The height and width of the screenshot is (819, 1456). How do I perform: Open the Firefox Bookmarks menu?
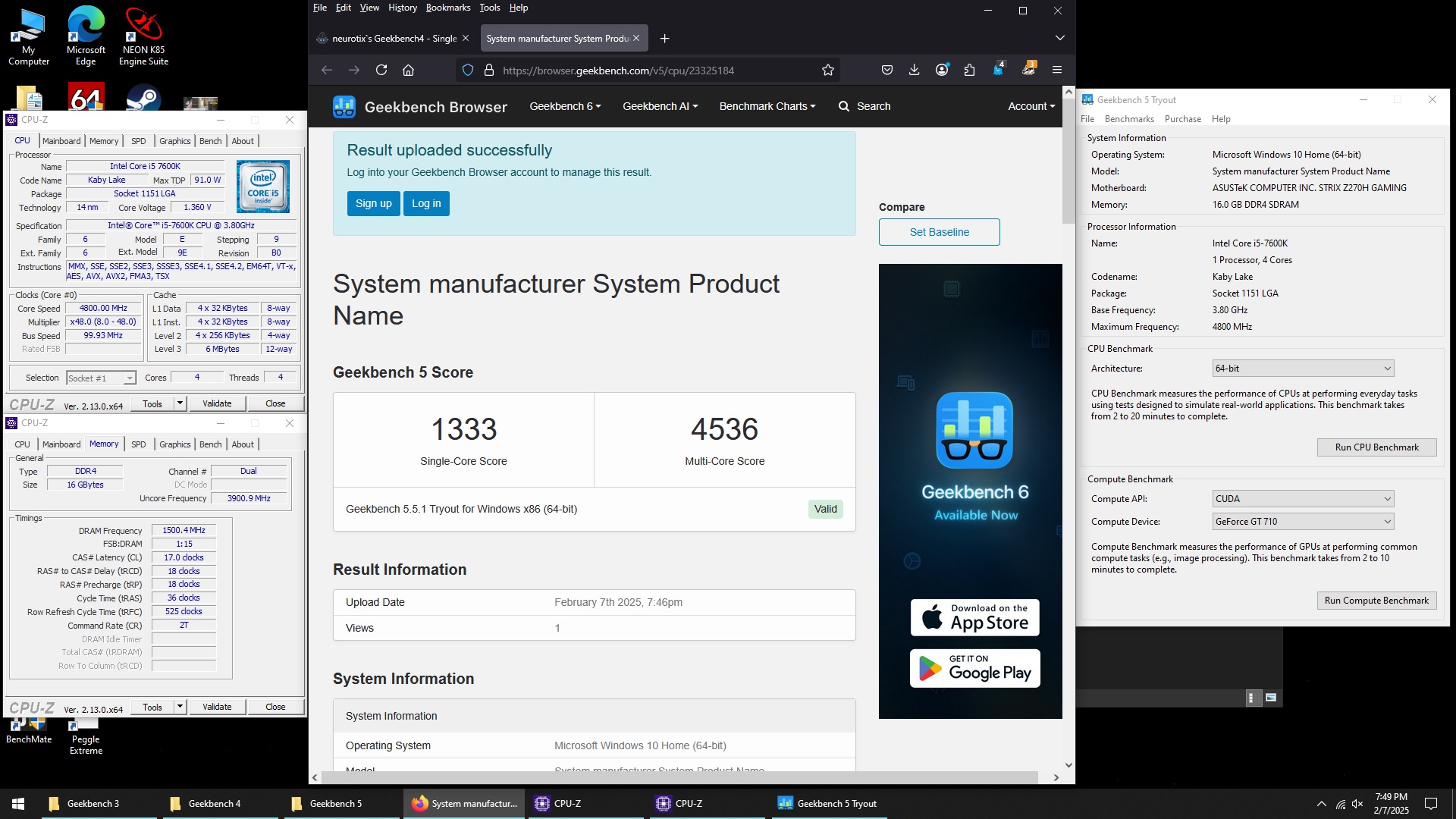447,8
